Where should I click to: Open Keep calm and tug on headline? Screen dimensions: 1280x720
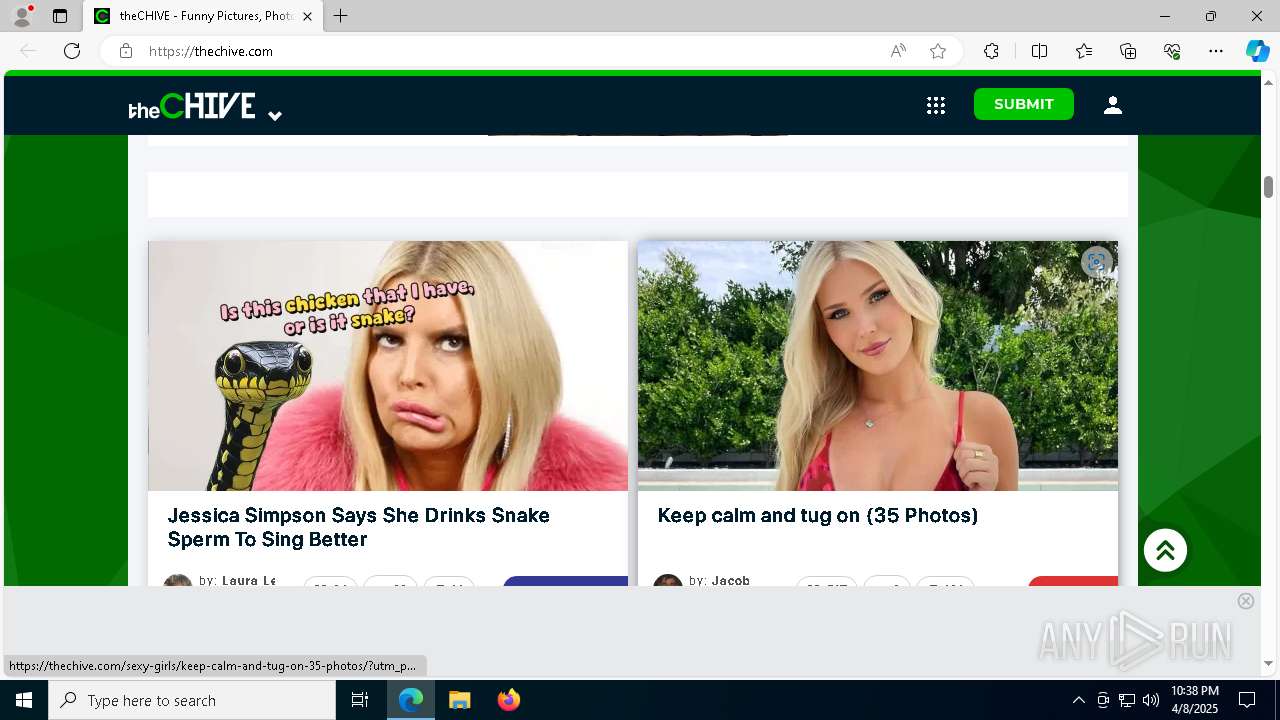[818, 515]
